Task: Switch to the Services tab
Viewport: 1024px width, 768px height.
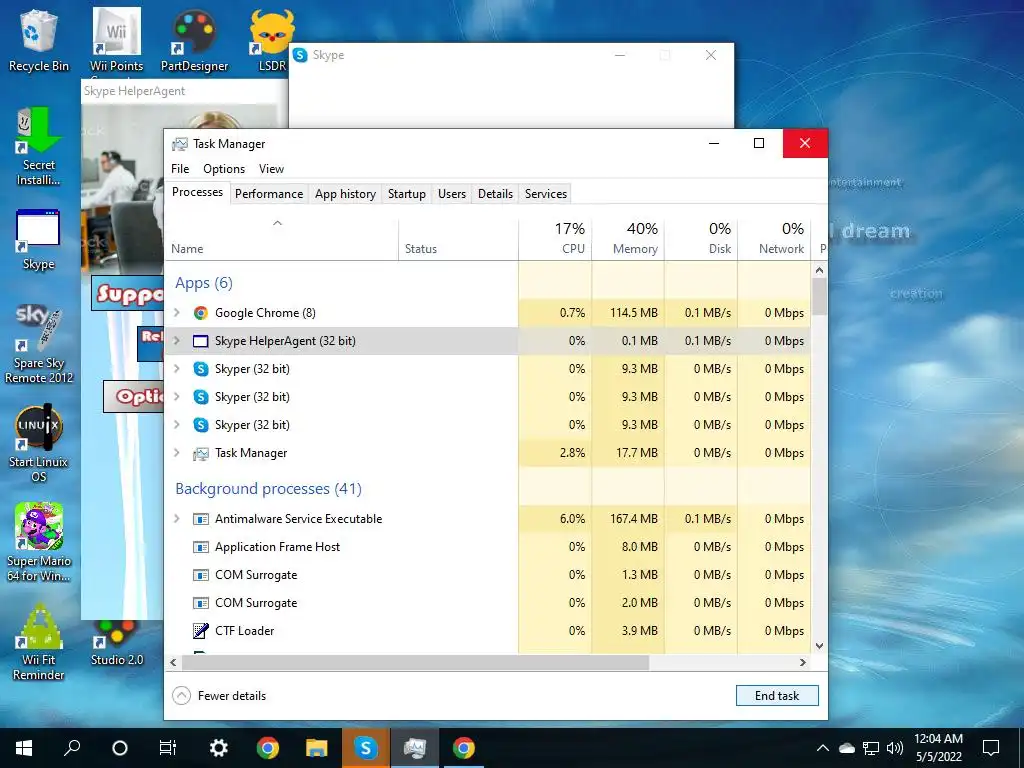Action: click(546, 194)
